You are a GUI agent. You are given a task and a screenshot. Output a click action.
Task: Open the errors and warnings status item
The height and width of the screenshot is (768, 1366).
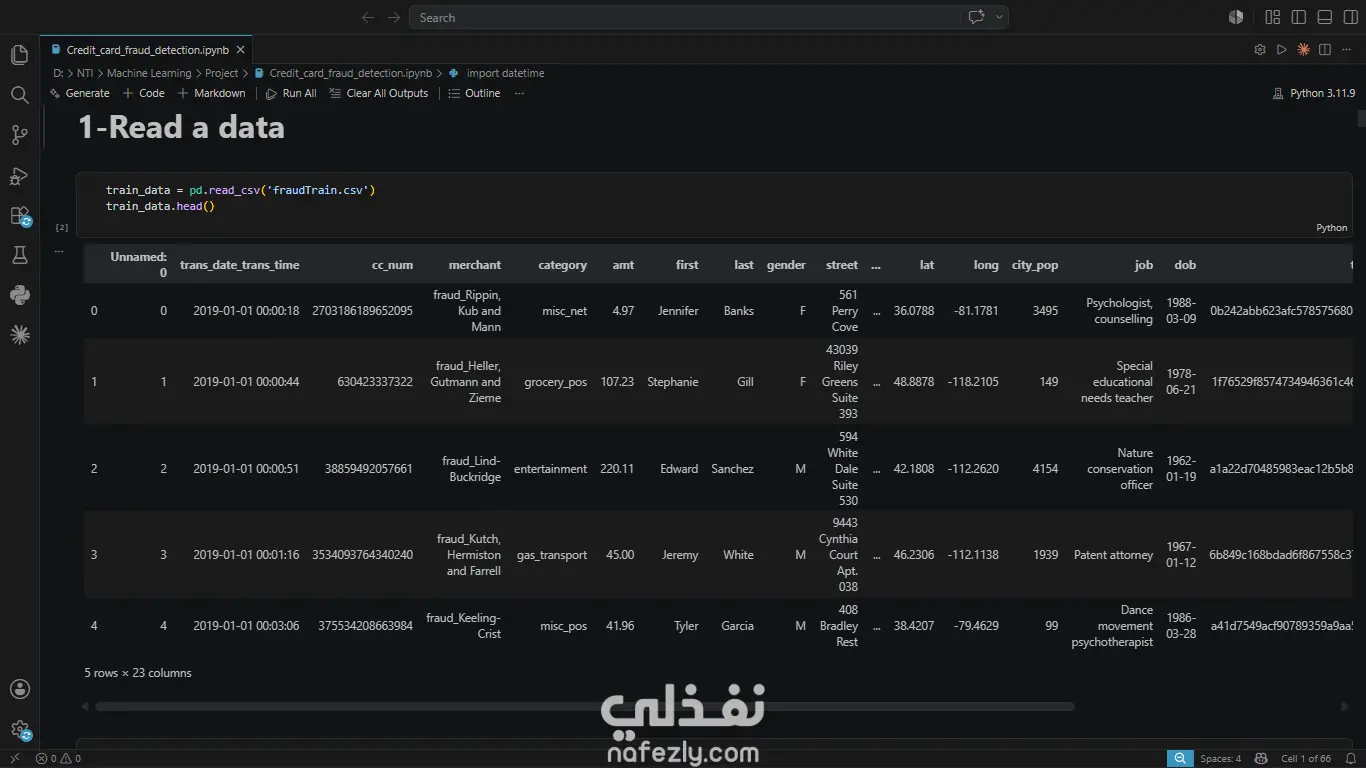click(x=58, y=758)
